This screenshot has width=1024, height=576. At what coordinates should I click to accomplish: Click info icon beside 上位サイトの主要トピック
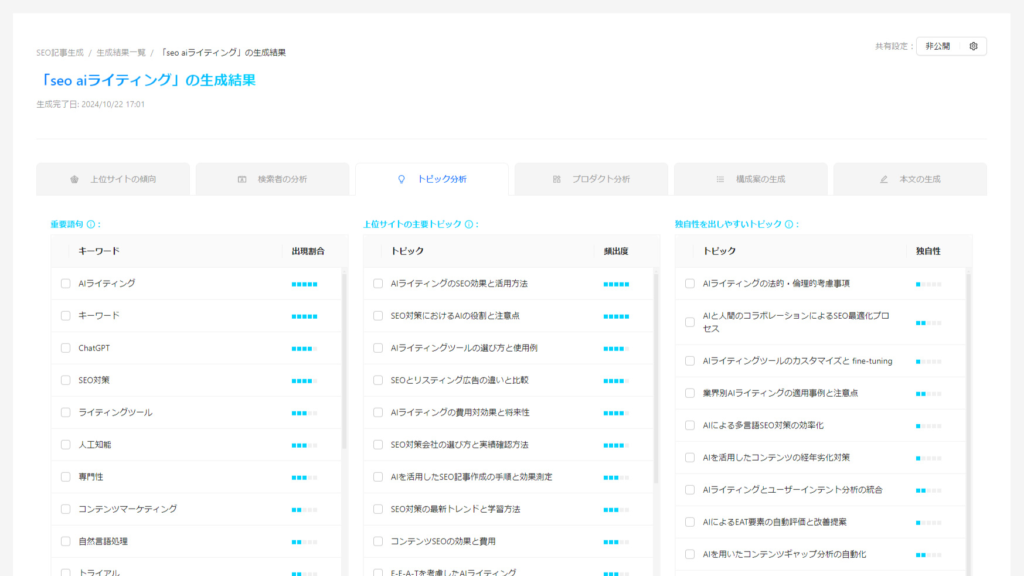469,224
